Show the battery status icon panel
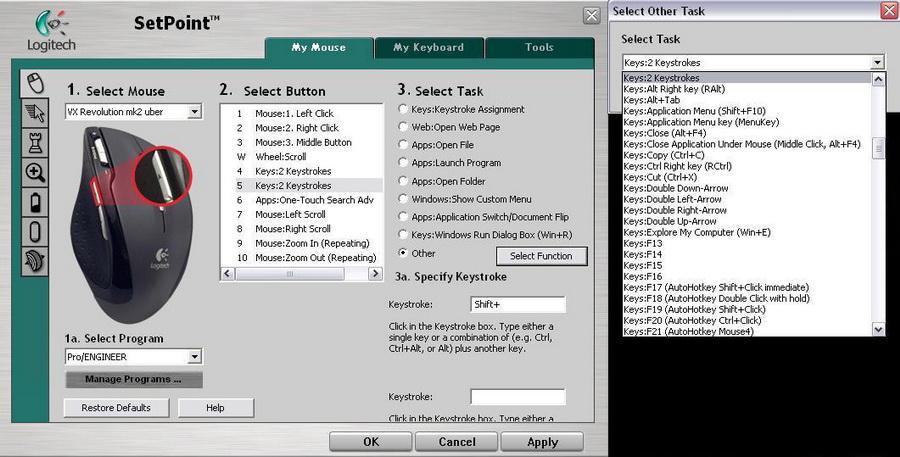The image size is (900, 457). point(34,202)
